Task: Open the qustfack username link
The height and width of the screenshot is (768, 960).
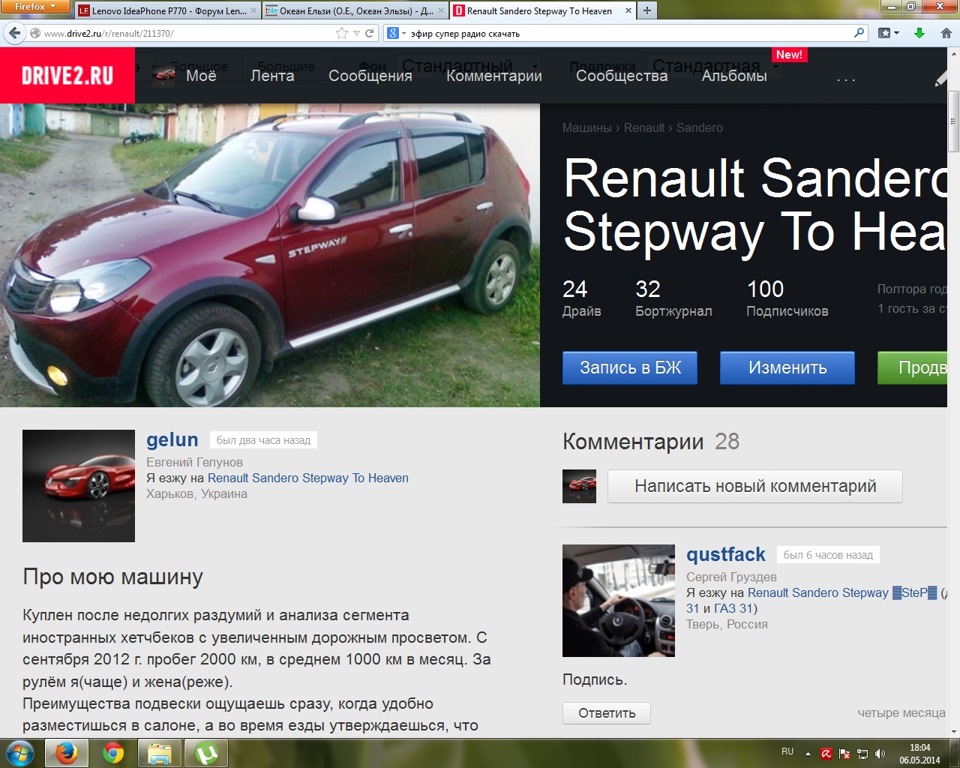Action: pyautogui.click(x=726, y=554)
